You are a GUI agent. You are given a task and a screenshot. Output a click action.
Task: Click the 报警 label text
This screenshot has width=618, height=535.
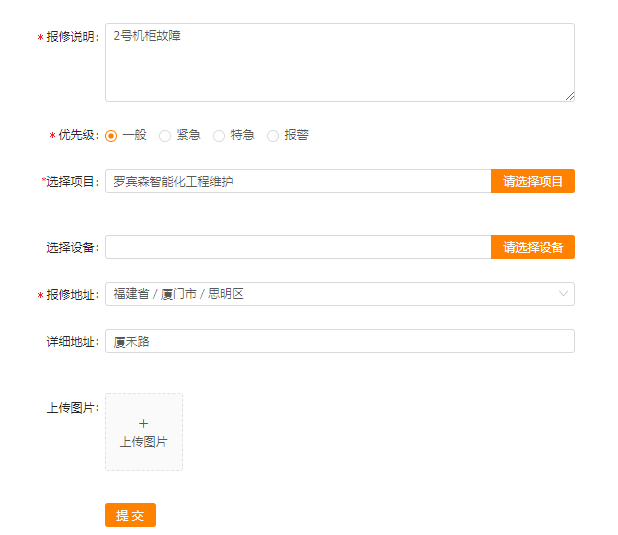pos(296,135)
